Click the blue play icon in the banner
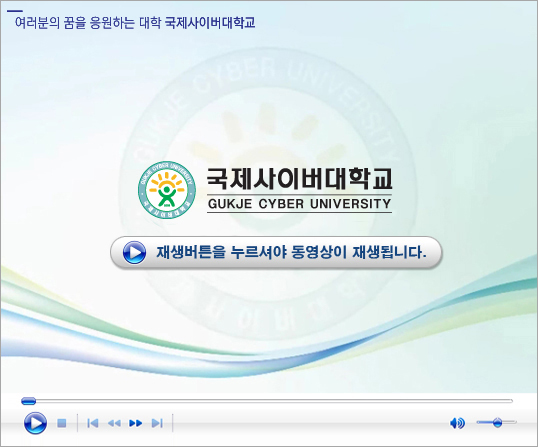Screen dimensions: 538x447 coord(134,252)
